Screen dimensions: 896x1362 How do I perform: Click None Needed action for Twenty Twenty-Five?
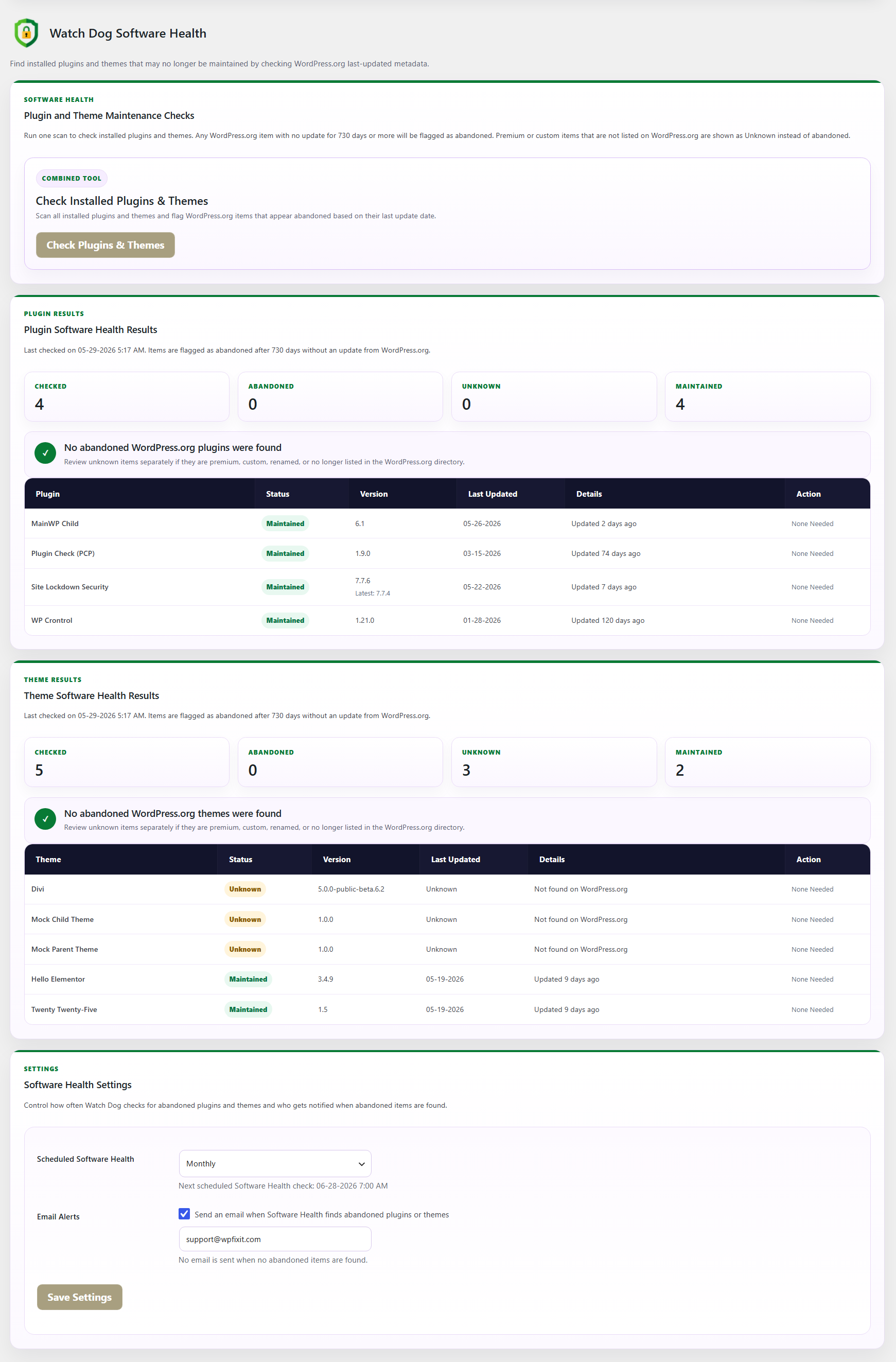point(813,1009)
